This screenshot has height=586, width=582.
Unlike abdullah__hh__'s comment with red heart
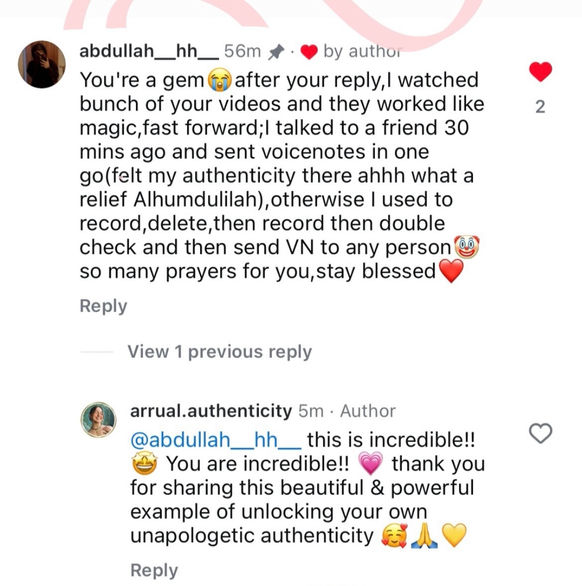pyautogui.click(x=541, y=71)
